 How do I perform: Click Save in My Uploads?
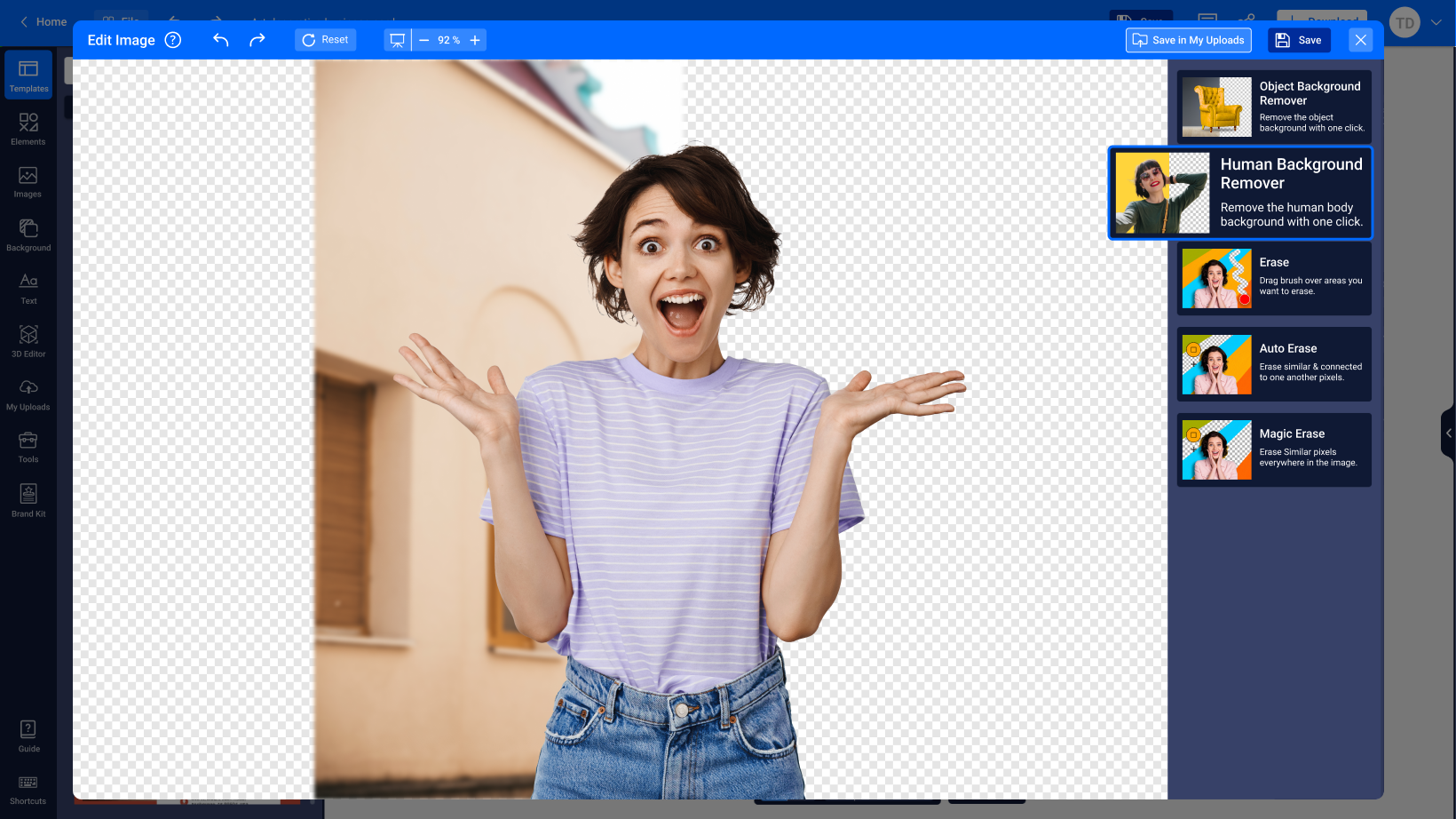coord(1188,40)
